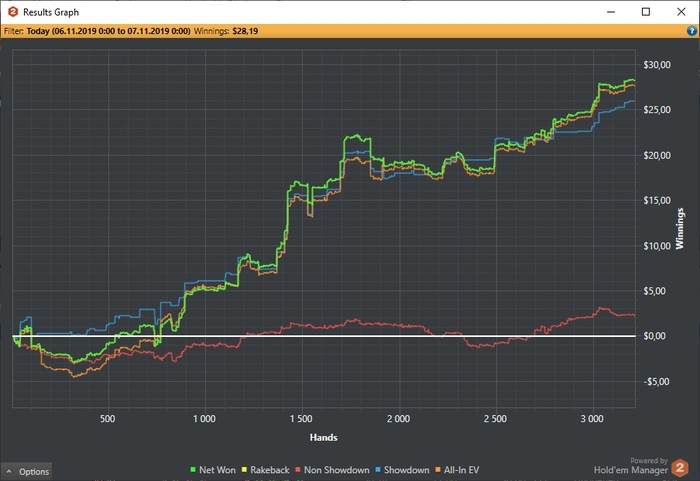Click the All-In EV legend label
This screenshot has height=481, width=700.
[x=461, y=470]
